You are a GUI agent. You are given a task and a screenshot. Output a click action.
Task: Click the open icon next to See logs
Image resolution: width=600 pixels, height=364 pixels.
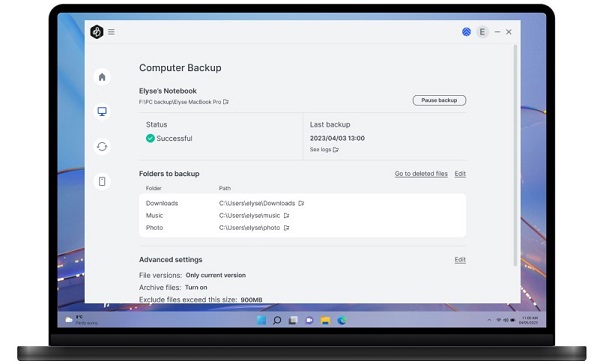point(336,150)
